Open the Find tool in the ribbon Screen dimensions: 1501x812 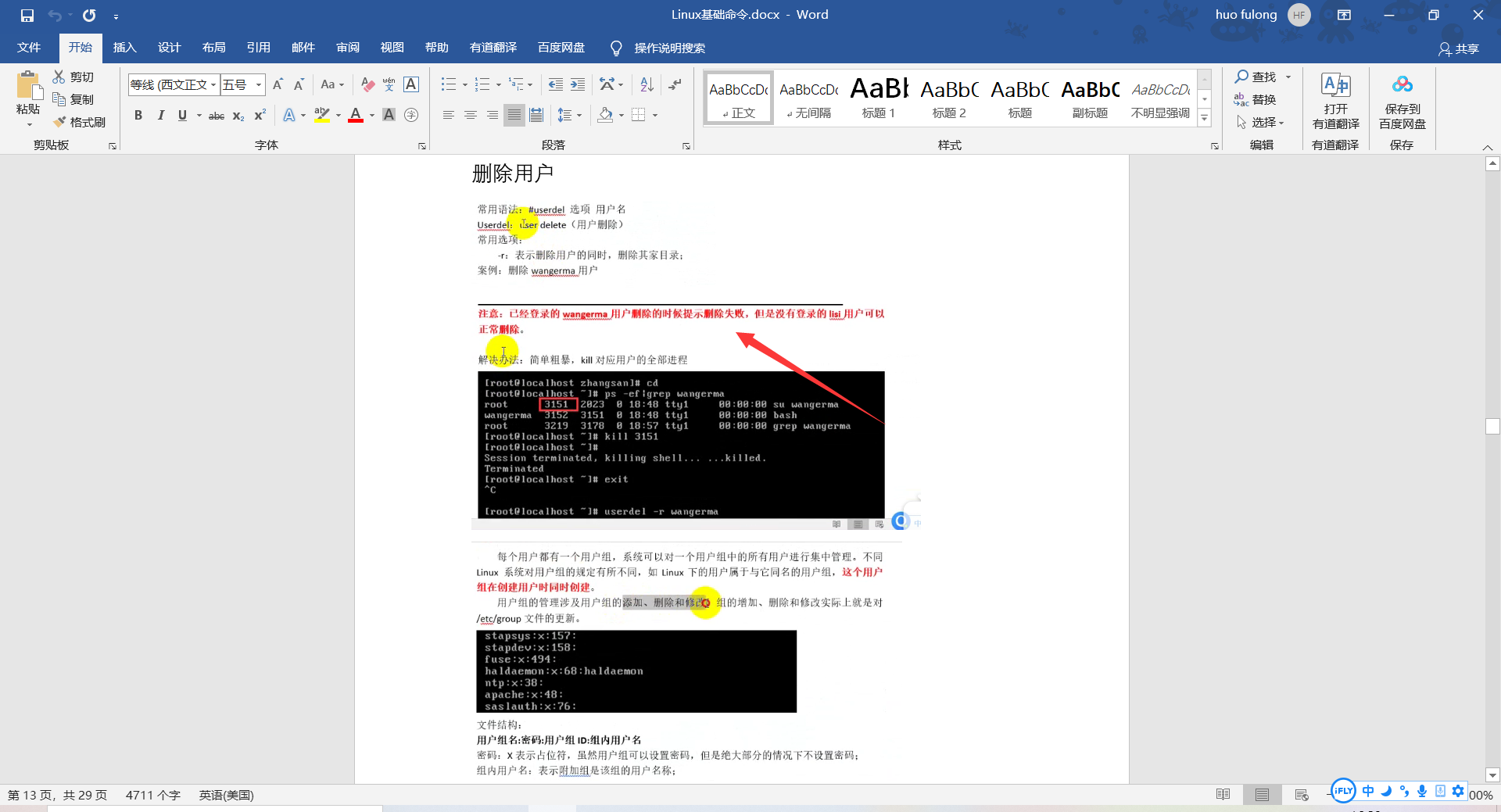coord(1256,77)
